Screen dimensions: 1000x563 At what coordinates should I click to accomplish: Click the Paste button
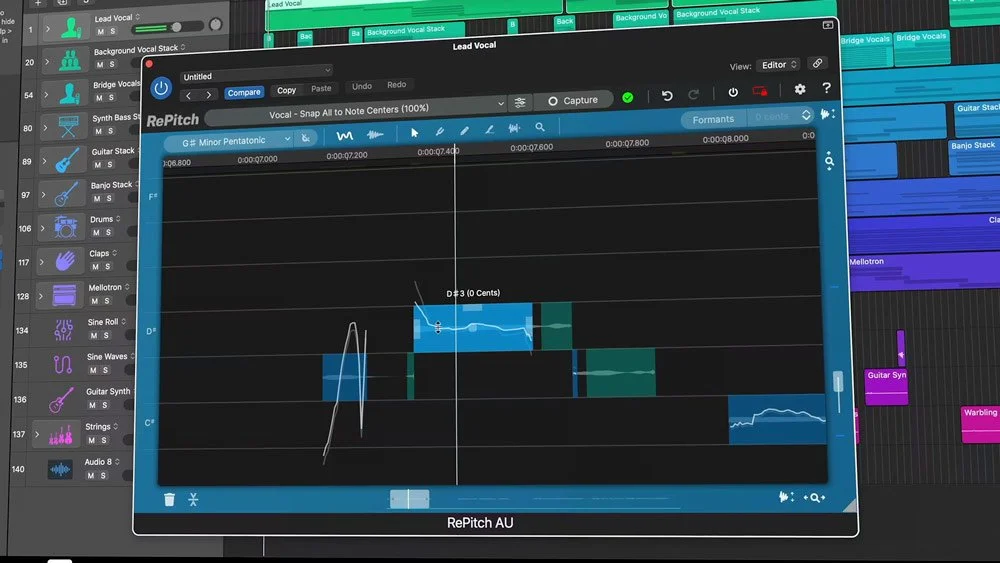[x=321, y=89]
